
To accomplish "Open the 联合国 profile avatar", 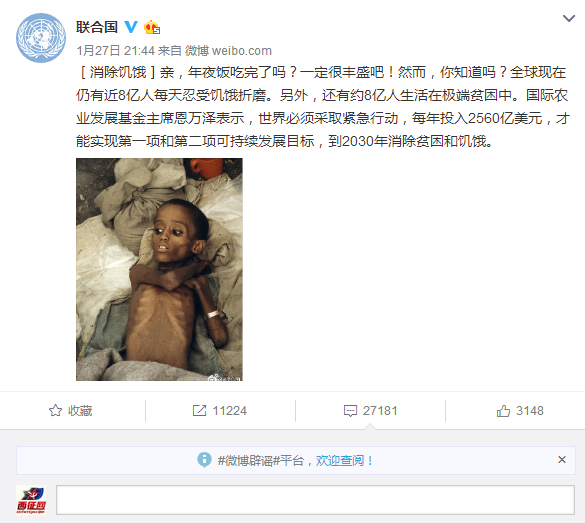I will point(41,38).
